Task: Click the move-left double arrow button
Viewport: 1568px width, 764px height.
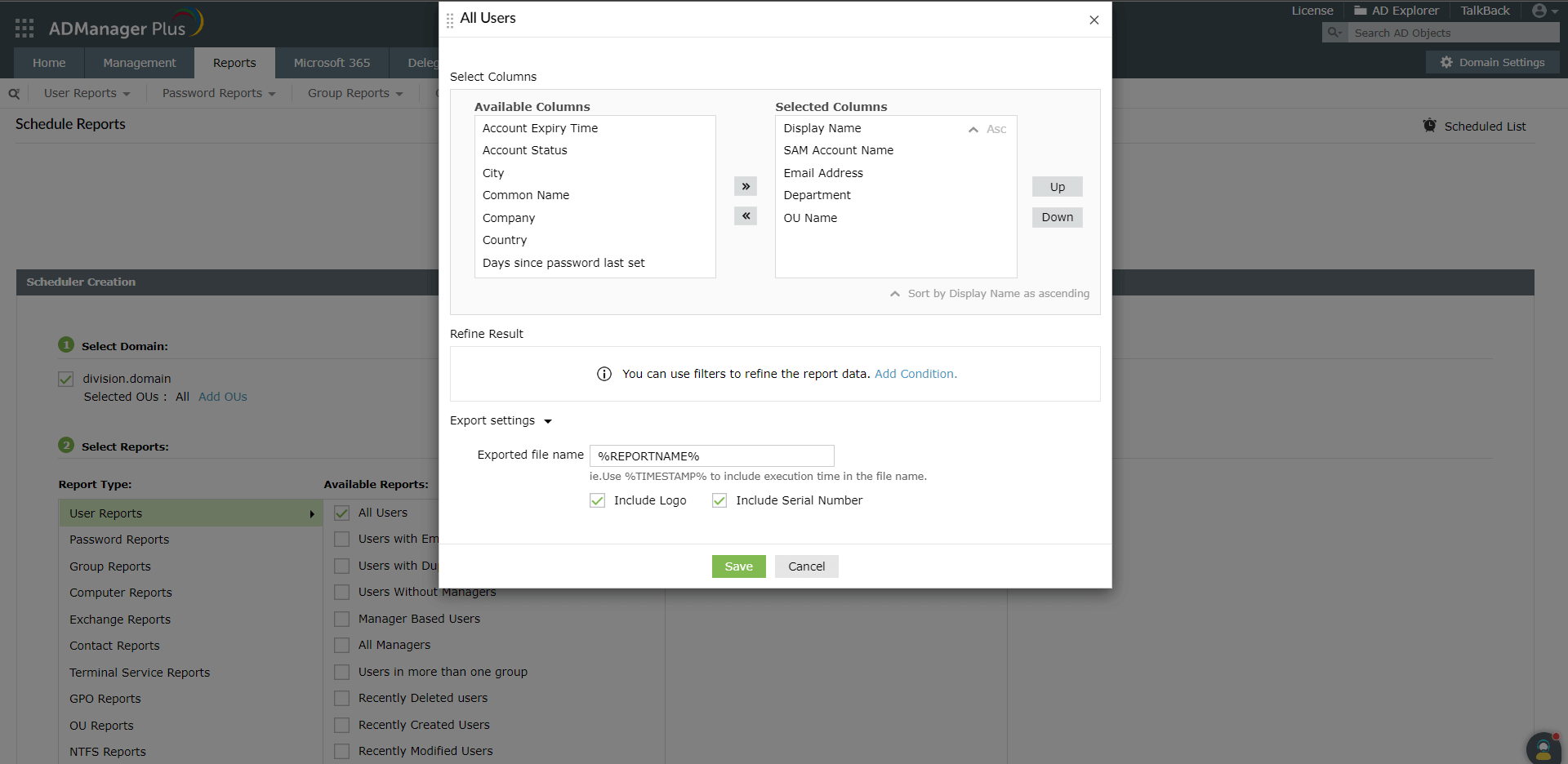Action: click(746, 215)
